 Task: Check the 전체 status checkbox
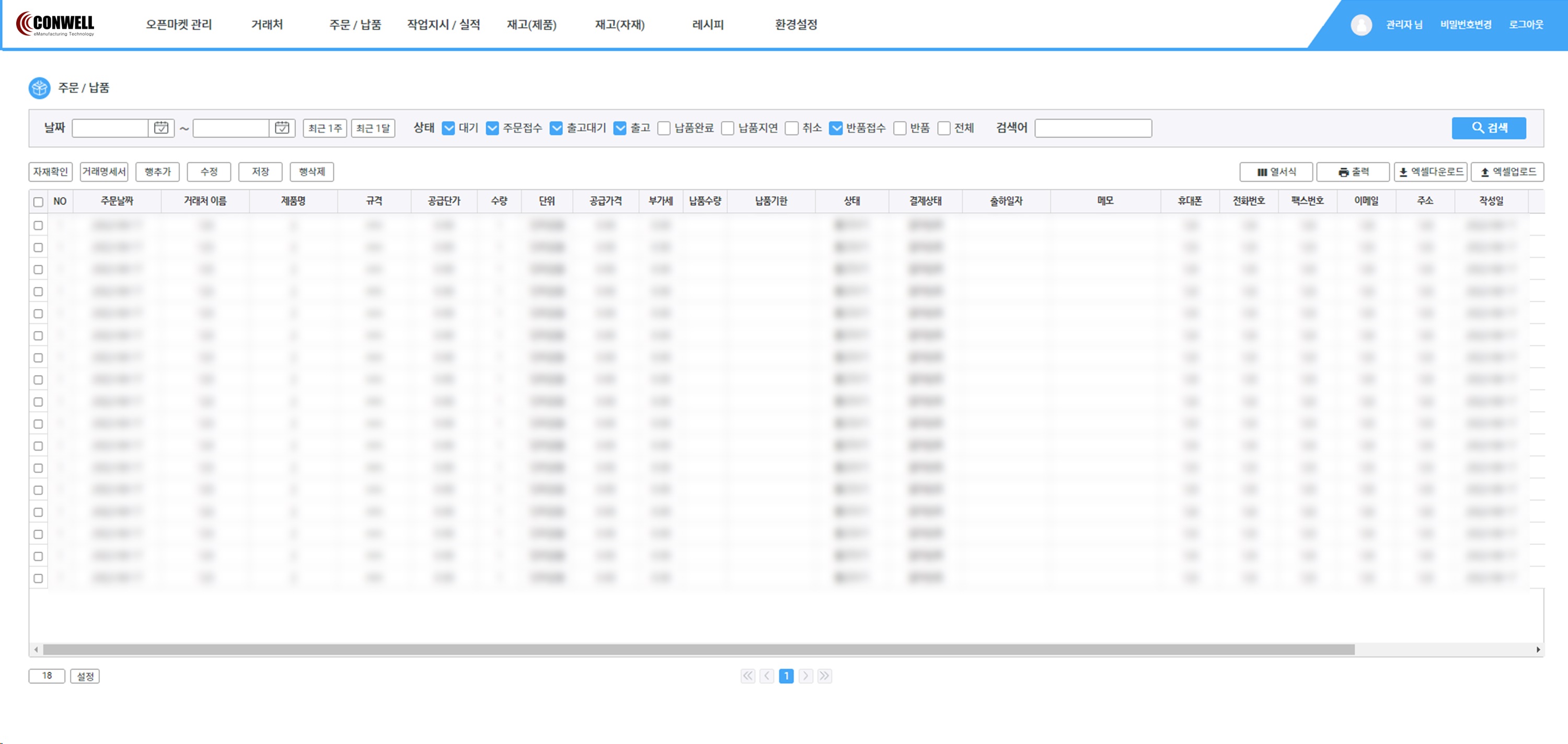point(943,129)
